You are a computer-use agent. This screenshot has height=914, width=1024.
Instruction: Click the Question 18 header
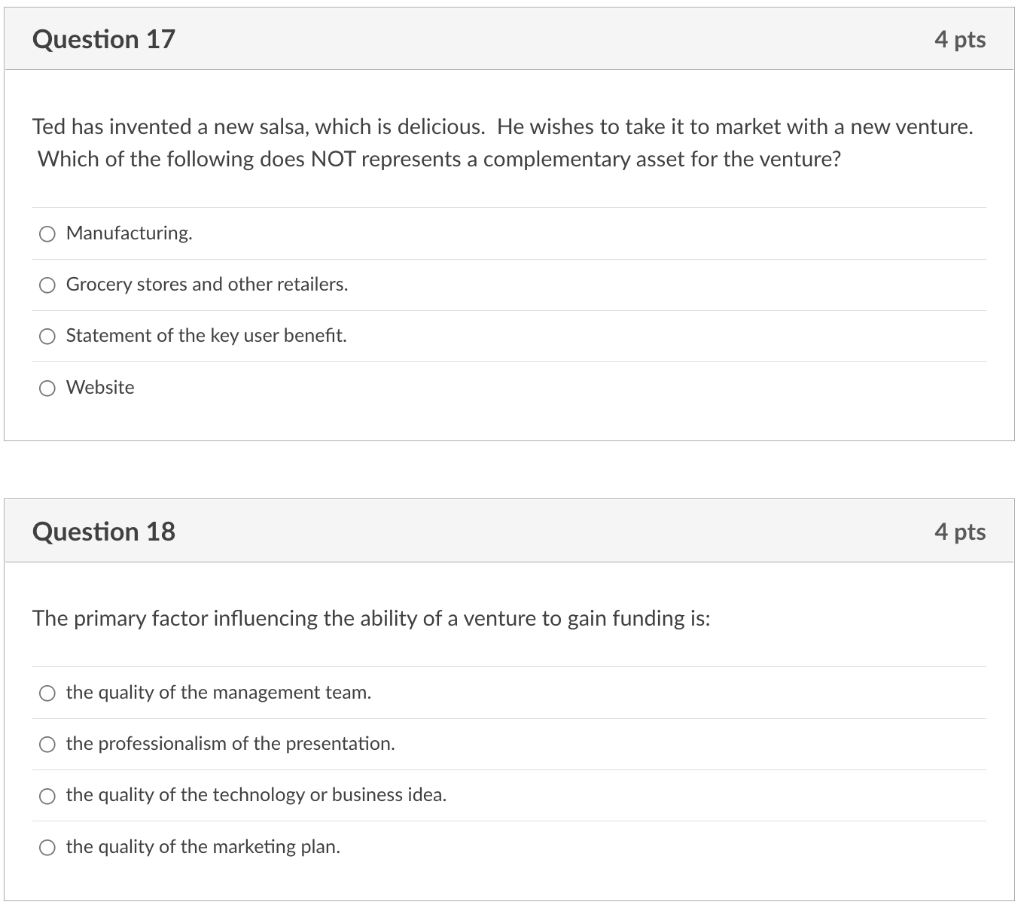click(104, 531)
